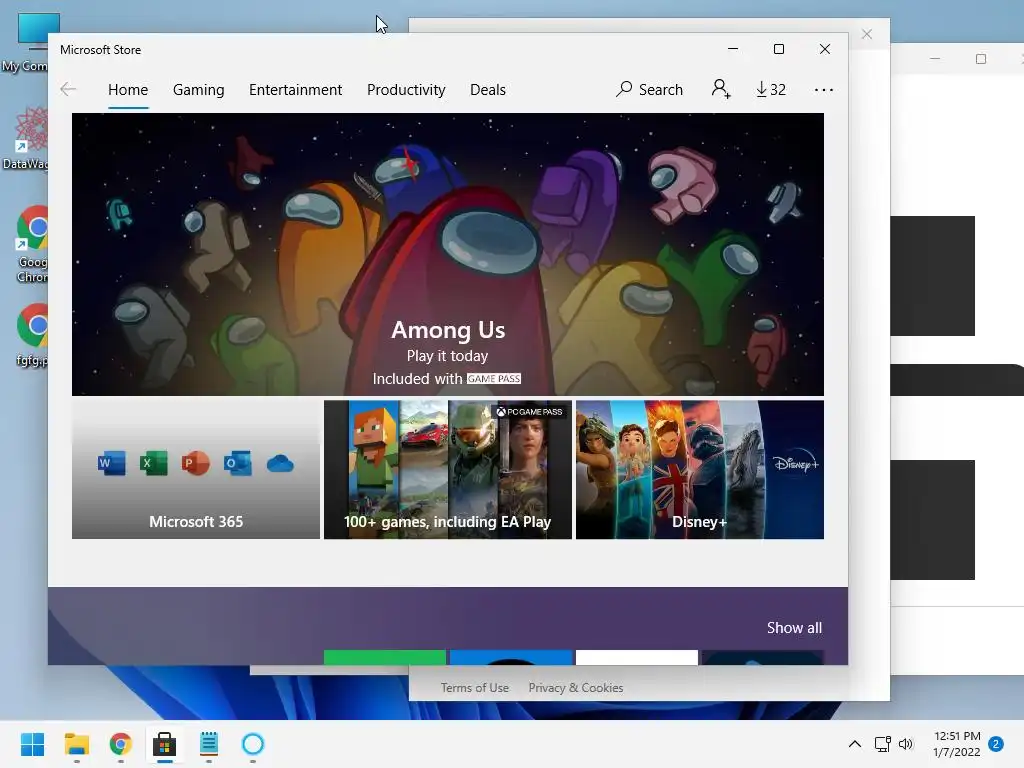Click the Microsoft Store taskbar icon
This screenshot has width=1024, height=768.
165,744
